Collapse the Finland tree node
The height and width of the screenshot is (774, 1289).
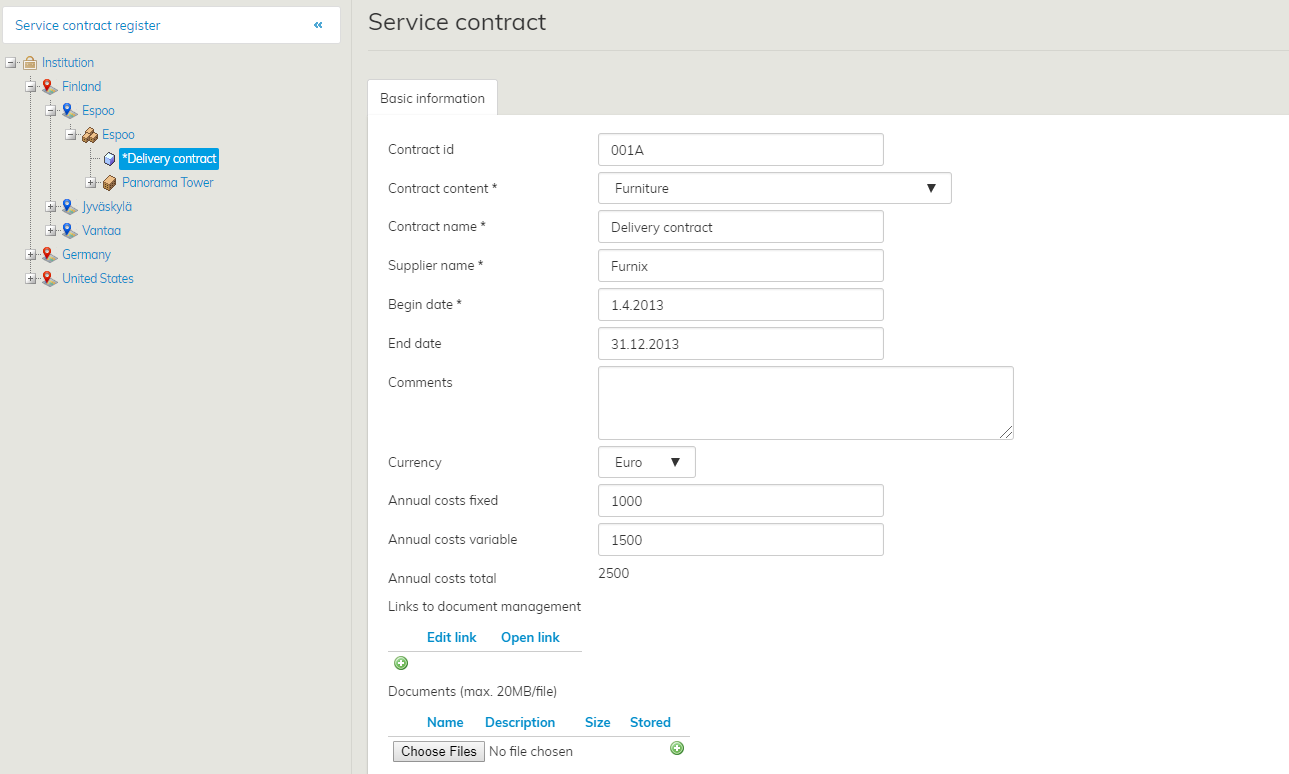coord(31,87)
